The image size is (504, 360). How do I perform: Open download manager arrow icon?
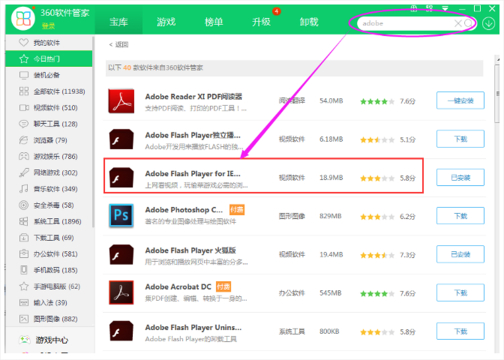click(x=489, y=24)
